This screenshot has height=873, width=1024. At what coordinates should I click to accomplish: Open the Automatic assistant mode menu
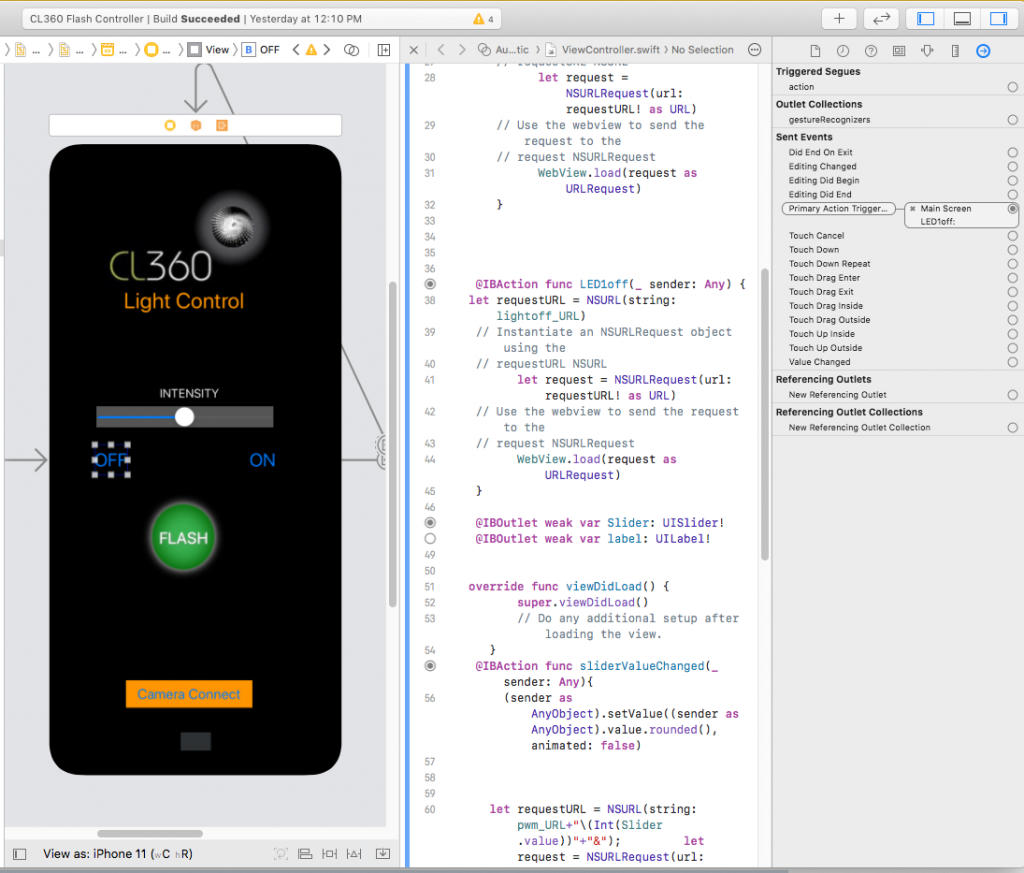coord(503,50)
